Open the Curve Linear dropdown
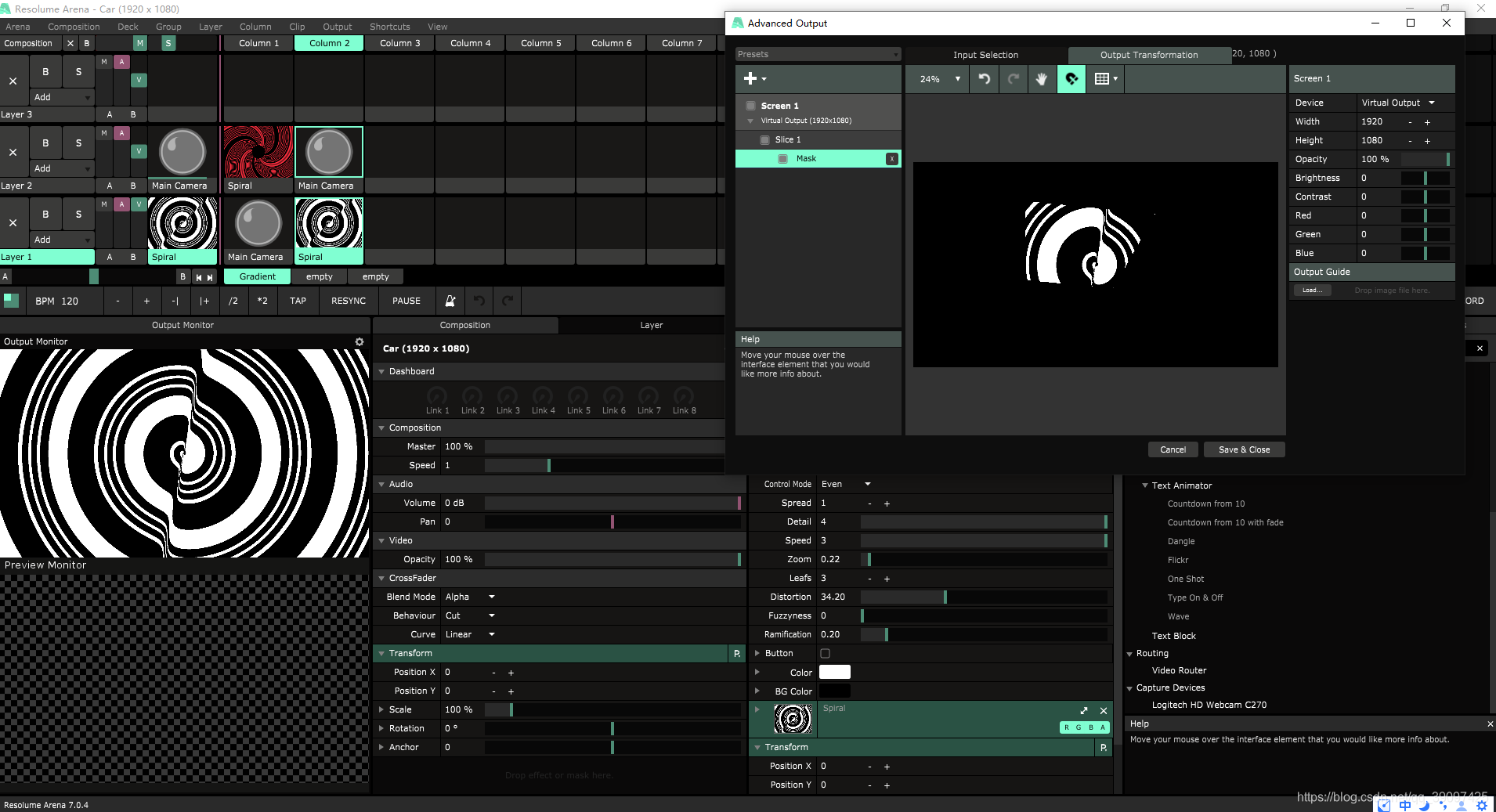This screenshot has height=812, width=1496. click(x=470, y=635)
